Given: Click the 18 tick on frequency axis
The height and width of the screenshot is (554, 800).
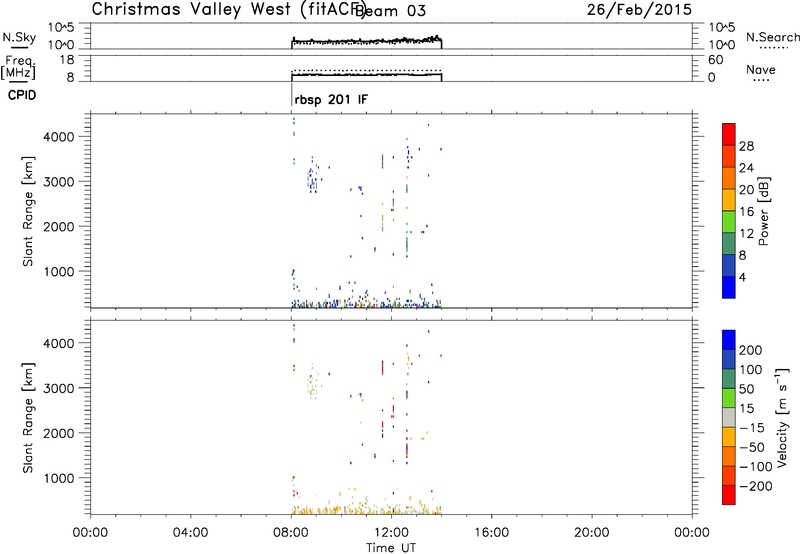Looking at the screenshot, I should (66, 60).
